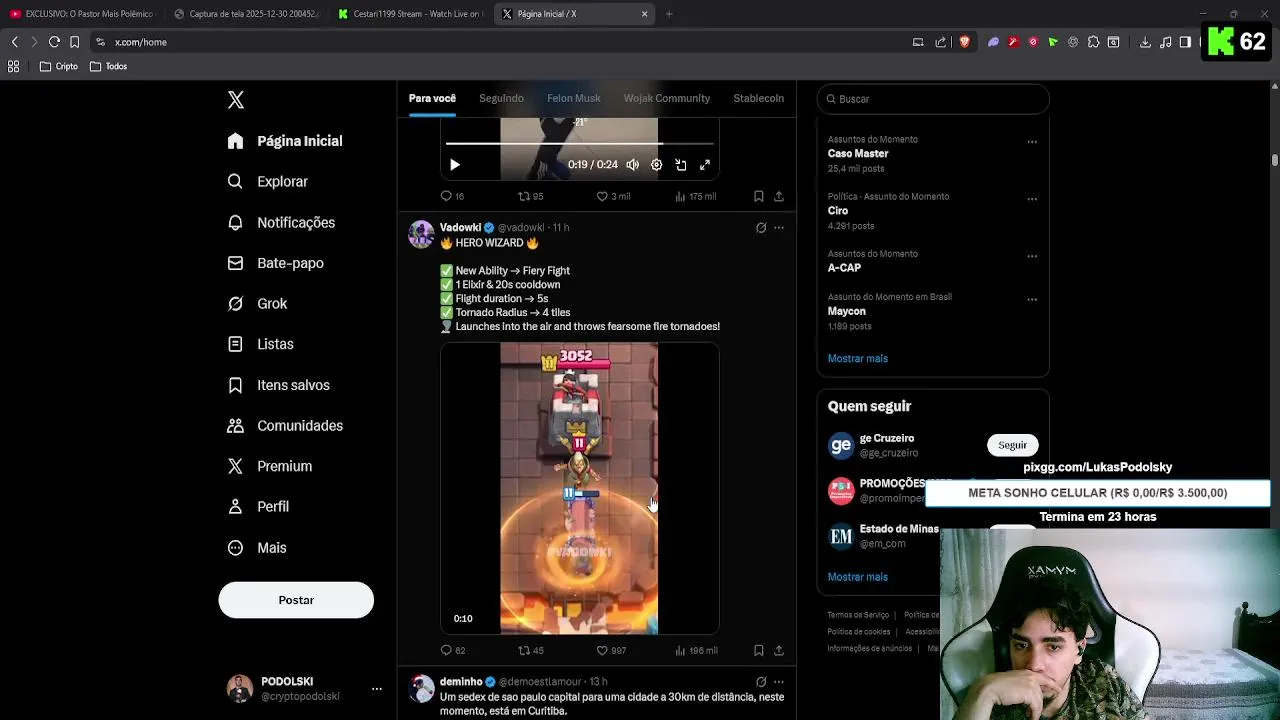Open top video settings gear

pyautogui.click(x=656, y=165)
